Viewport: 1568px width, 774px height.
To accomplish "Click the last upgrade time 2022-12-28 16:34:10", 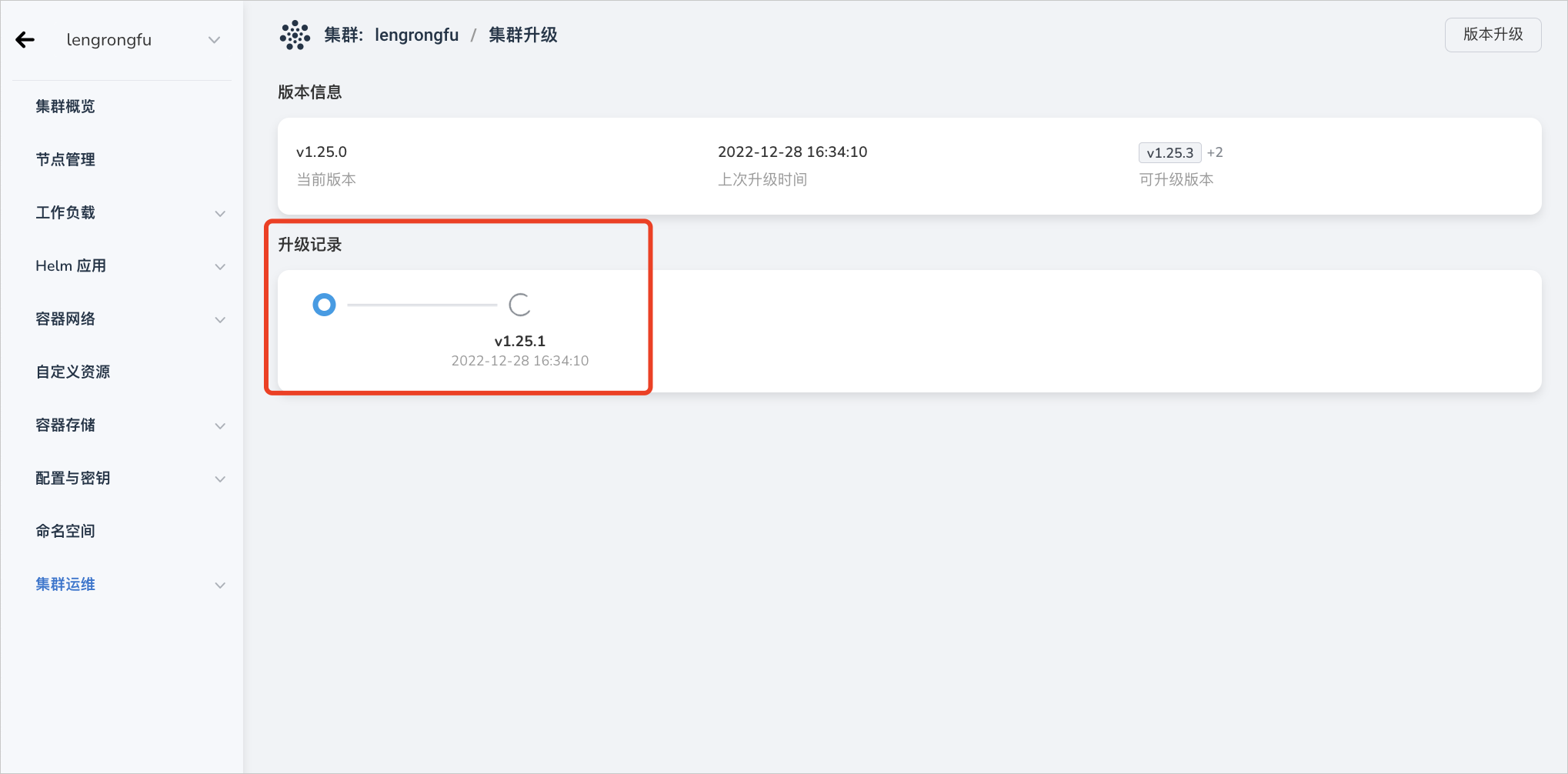I will [792, 152].
